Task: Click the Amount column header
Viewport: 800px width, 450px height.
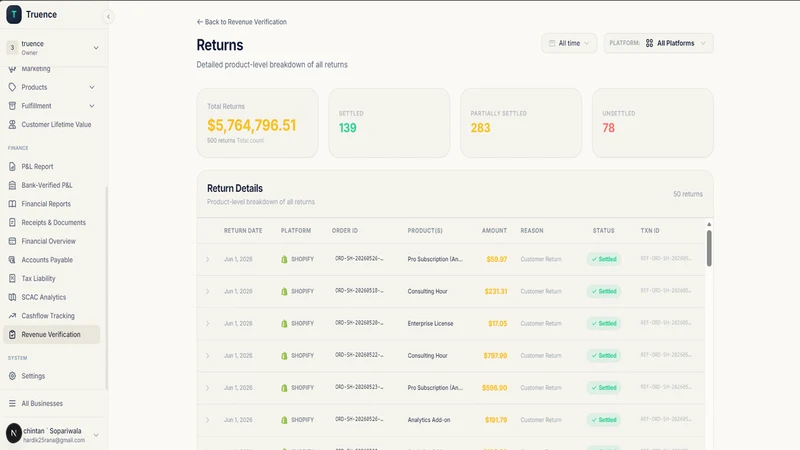Action: coord(494,231)
